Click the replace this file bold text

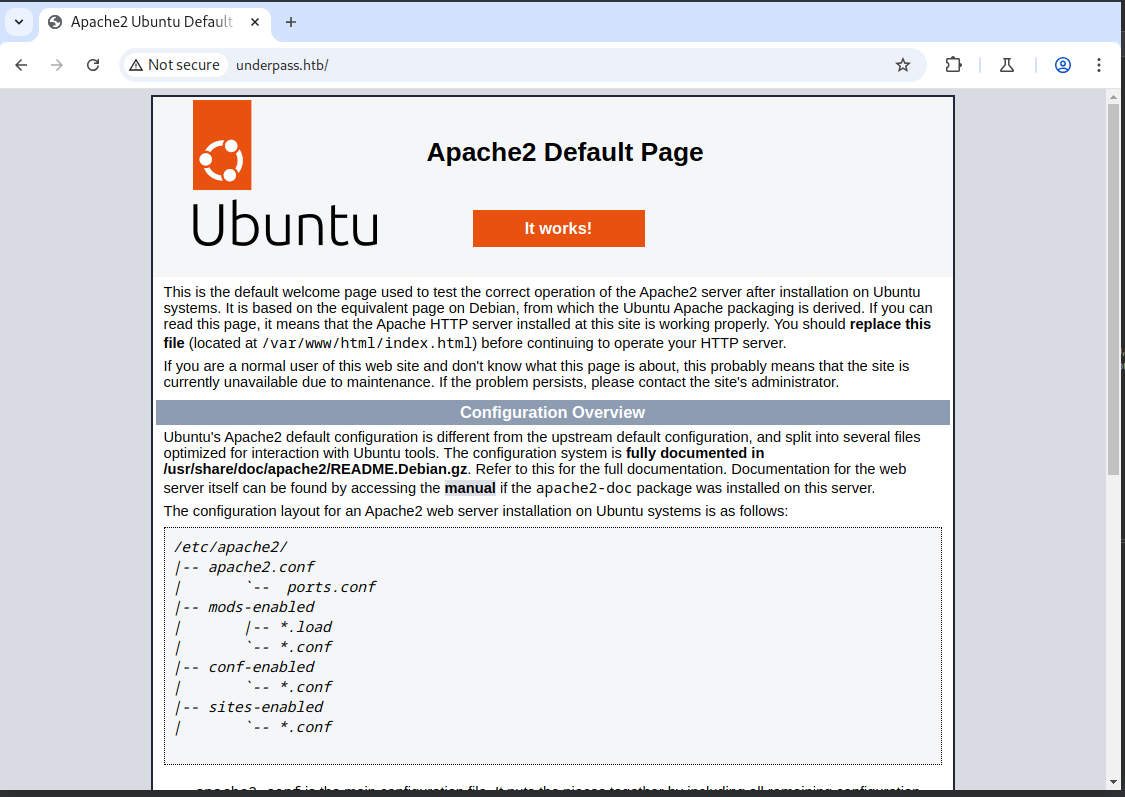pyautogui.click(x=890, y=324)
